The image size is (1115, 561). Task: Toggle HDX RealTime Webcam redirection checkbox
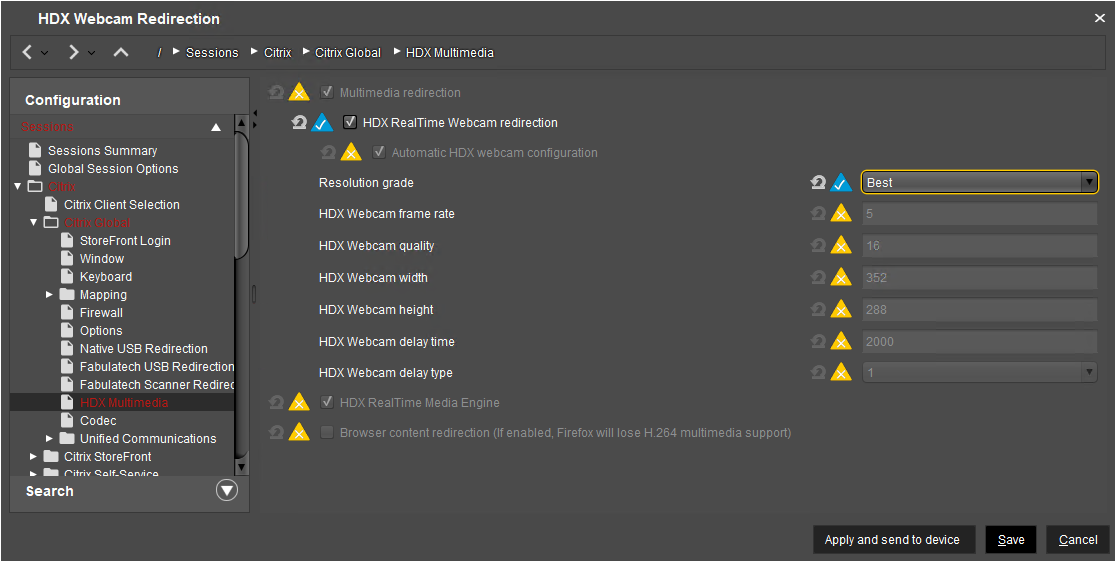point(350,122)
